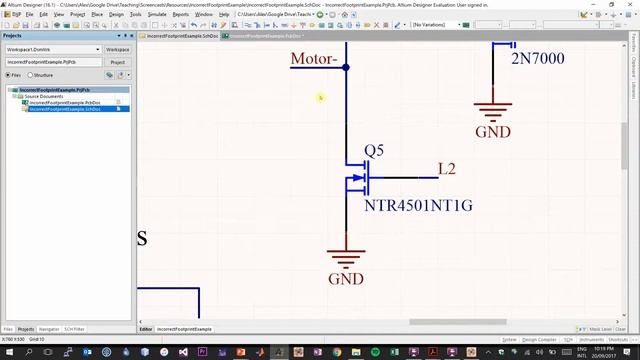Click the Workspace button

point(118,49)
